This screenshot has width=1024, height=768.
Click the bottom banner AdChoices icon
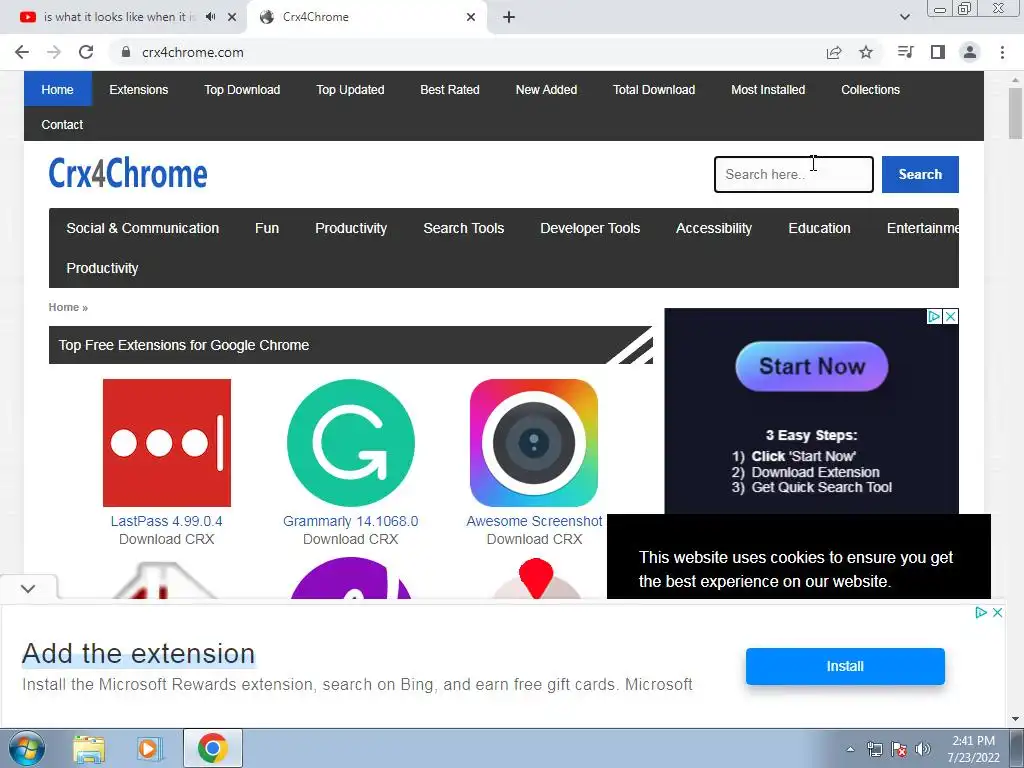[x=981, y=613]
